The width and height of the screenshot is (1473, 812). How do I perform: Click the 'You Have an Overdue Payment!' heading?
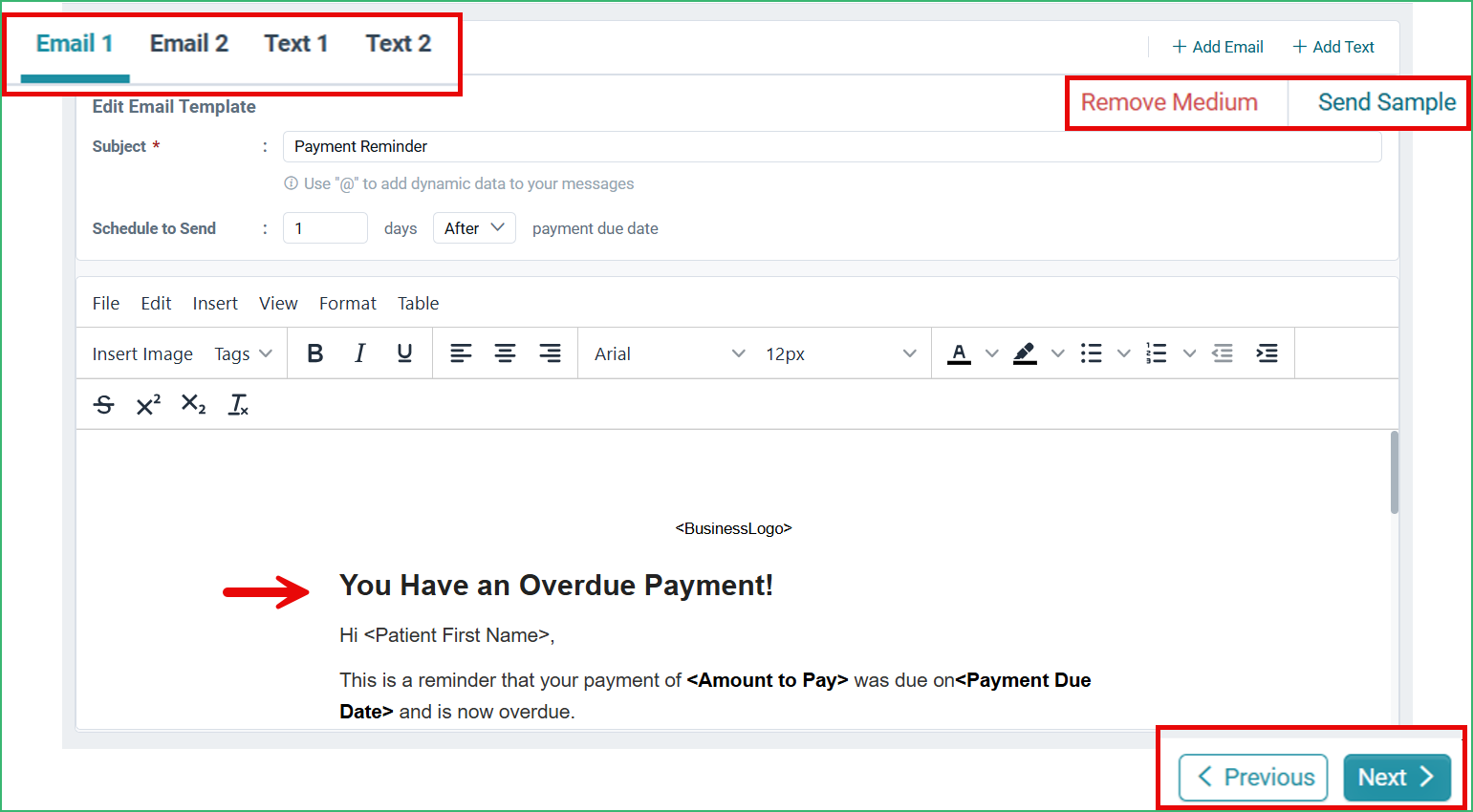pos(556,585)
